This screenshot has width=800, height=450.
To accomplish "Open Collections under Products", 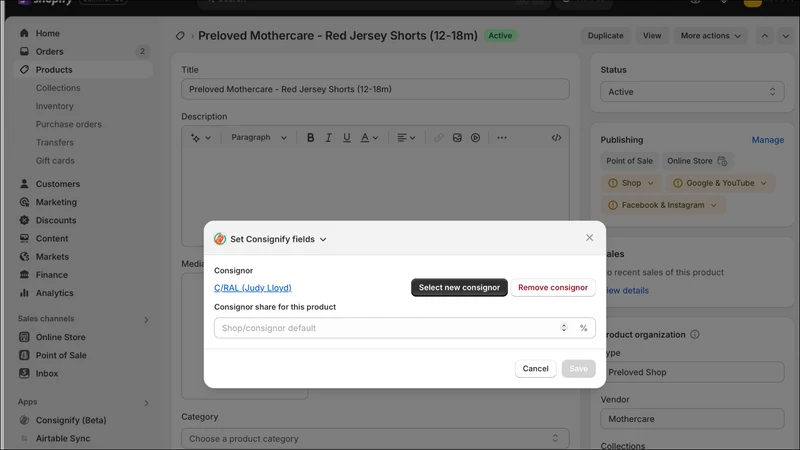I will pyautogui.click(x=58, y=88).
